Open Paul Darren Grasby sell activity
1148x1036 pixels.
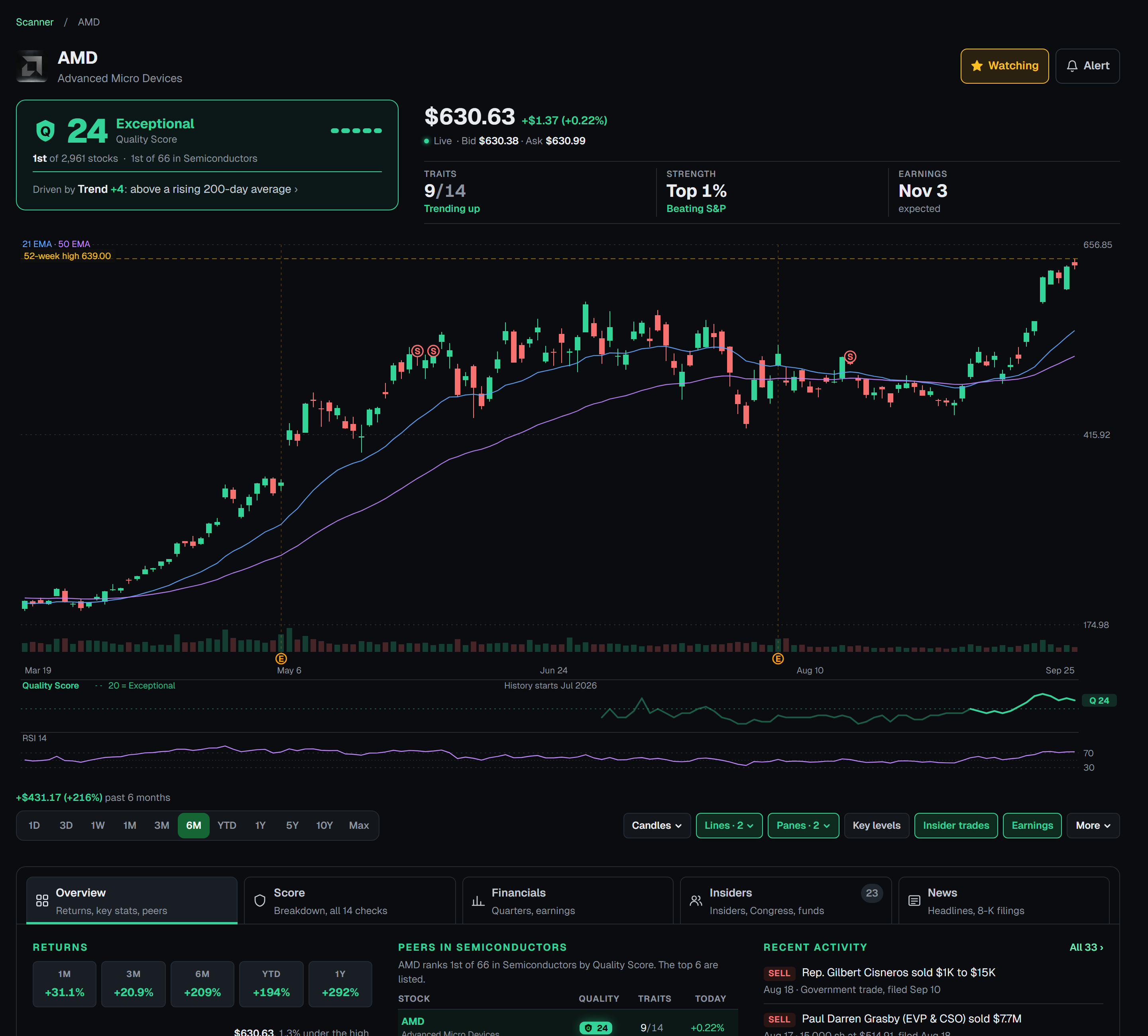tap(933, 1023)
